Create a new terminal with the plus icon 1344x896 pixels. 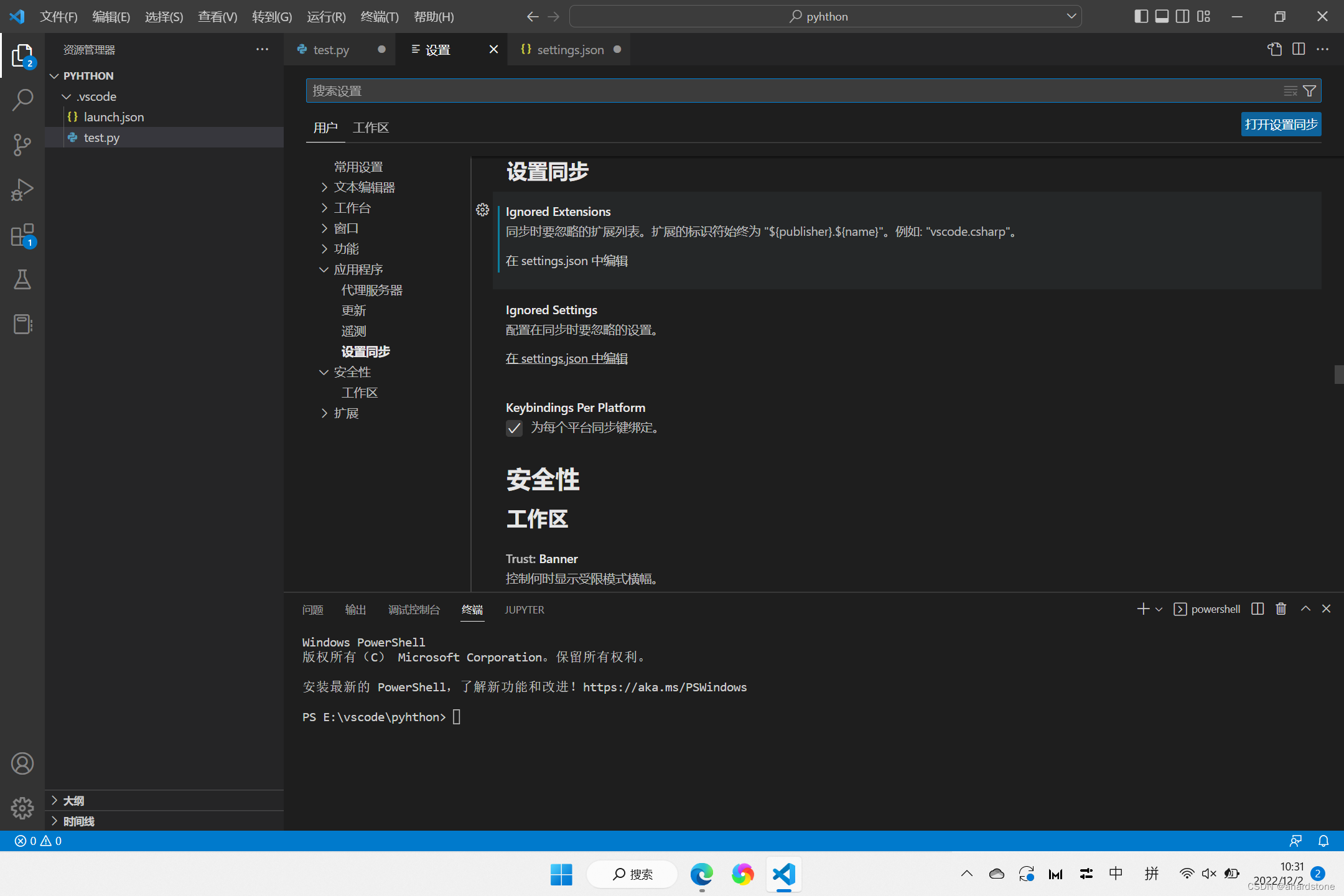(x=1142, y=609)
